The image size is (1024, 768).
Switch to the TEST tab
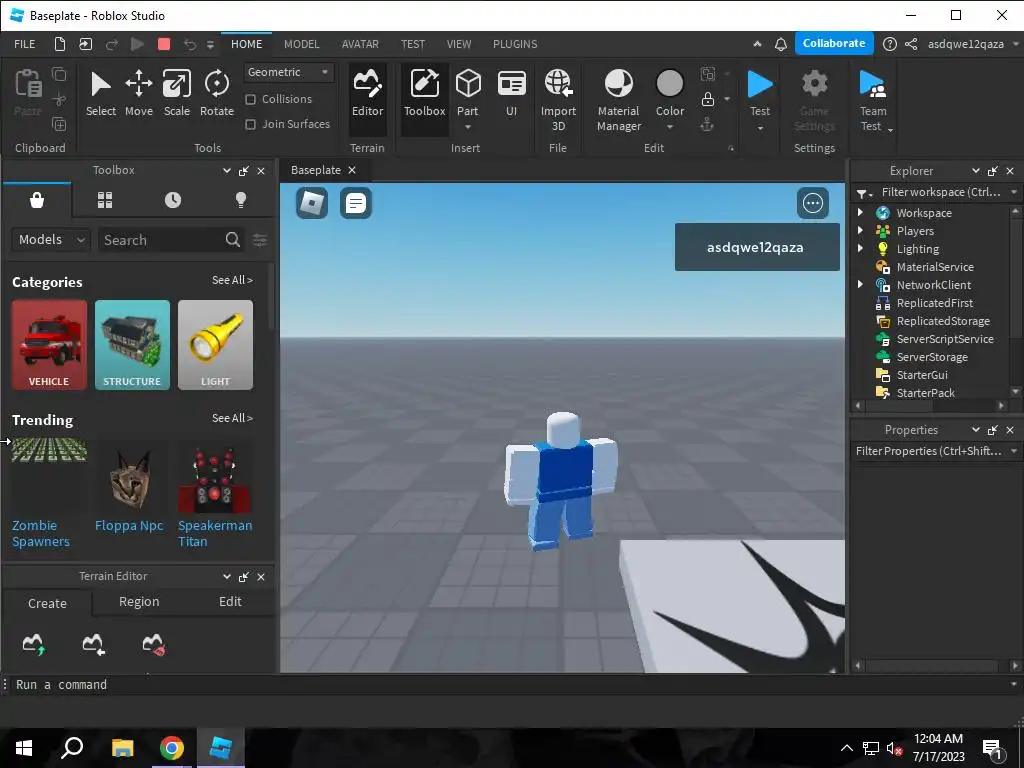point(413,44)
